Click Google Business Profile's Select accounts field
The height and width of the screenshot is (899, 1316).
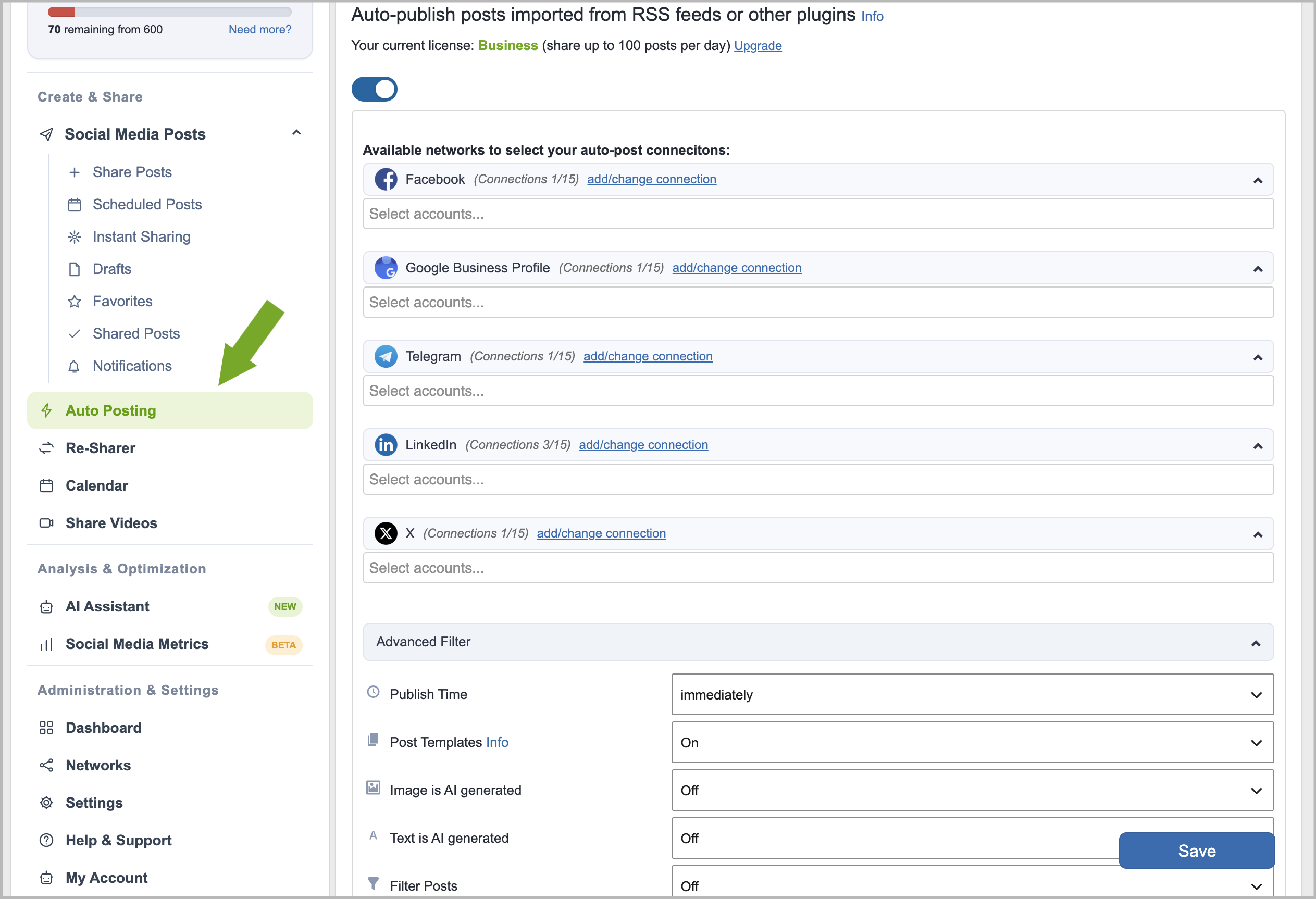818,302
